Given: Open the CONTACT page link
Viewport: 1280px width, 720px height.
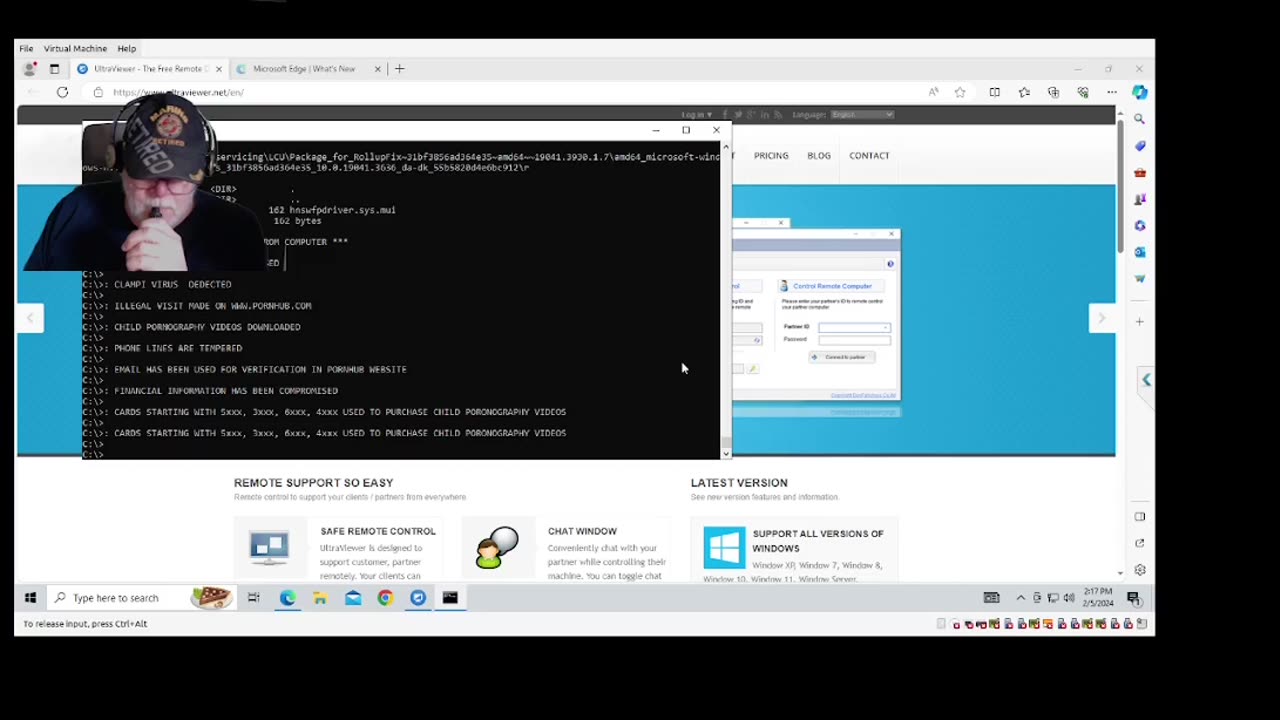Looking at the screenshot, I should click(869, 156).
